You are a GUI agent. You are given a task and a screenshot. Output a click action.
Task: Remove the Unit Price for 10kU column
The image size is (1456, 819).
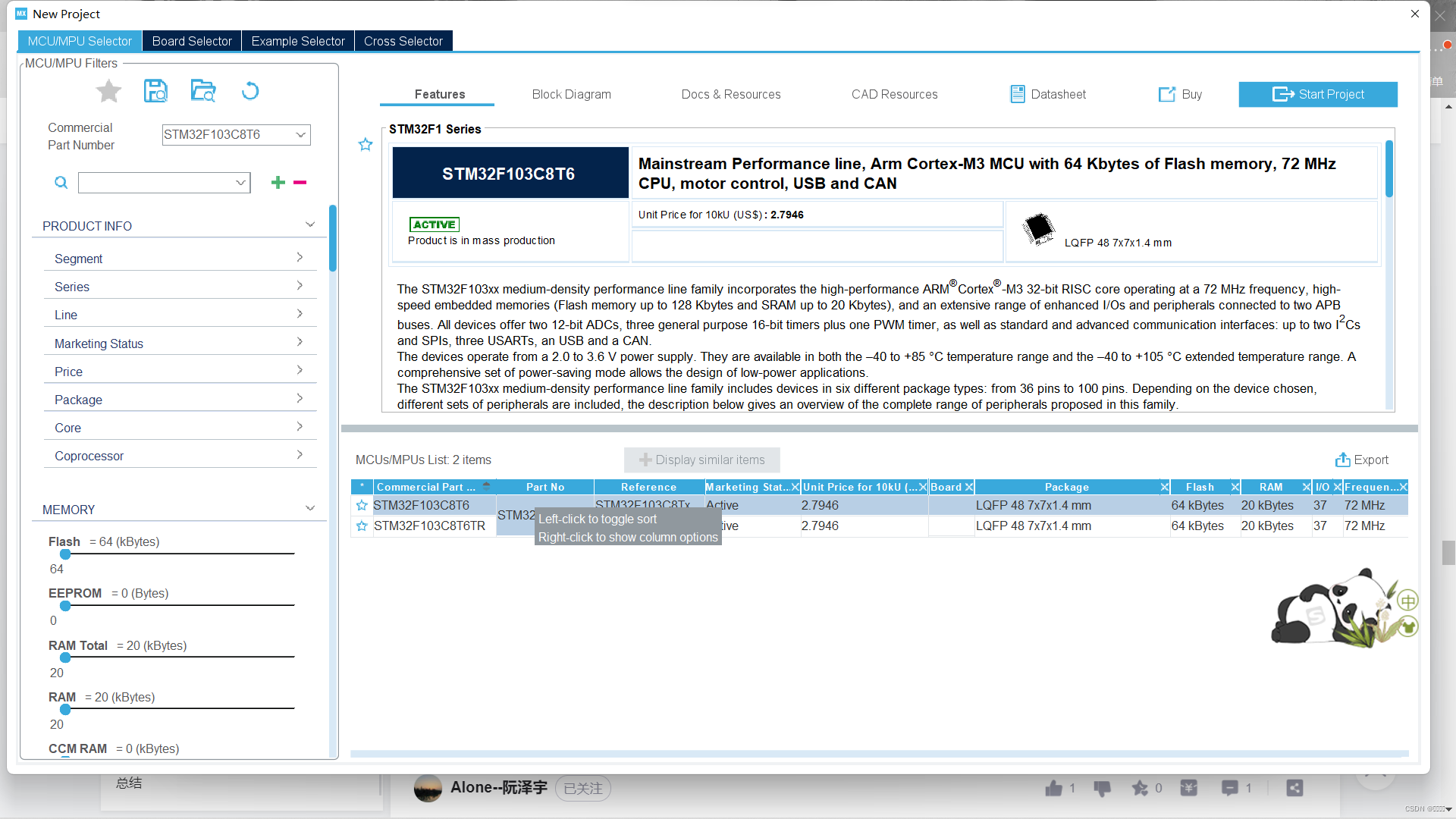click(x=923, y=488)
